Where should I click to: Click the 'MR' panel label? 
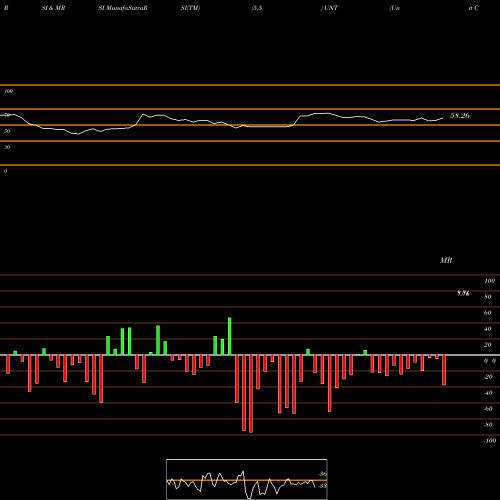point(446,260)
